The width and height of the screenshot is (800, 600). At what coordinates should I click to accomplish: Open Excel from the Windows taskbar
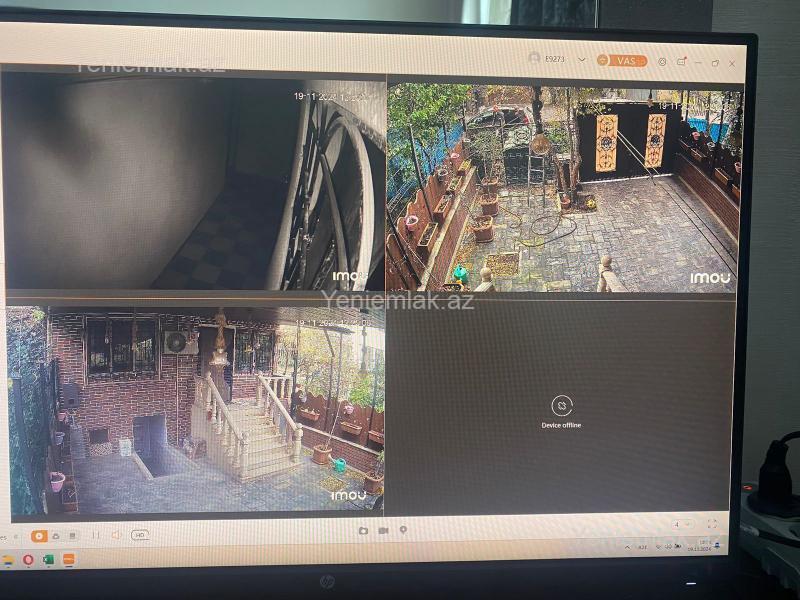point(48,559)
